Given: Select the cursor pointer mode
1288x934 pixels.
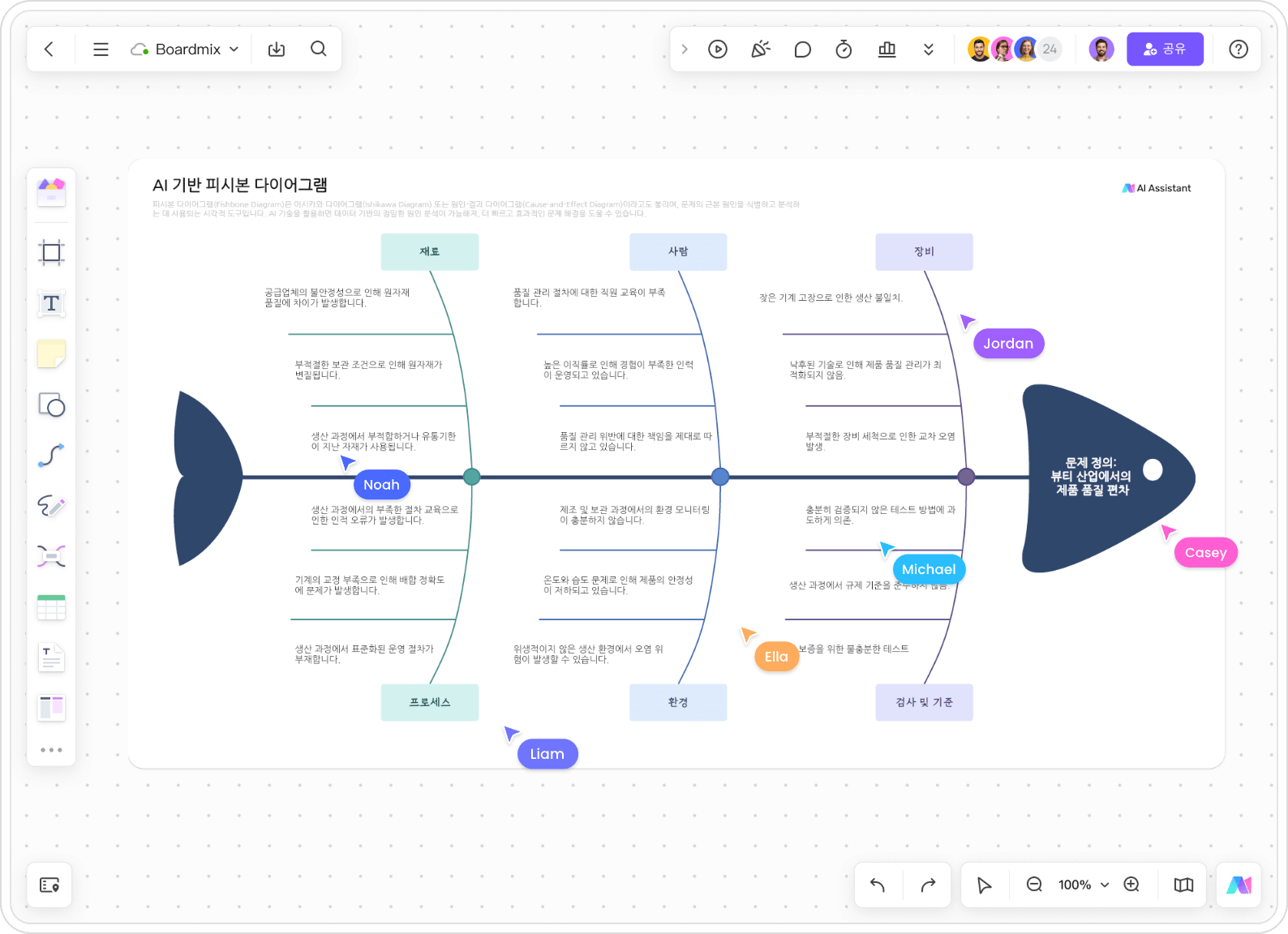Looking at the screenshot, I should pos(984,885).
